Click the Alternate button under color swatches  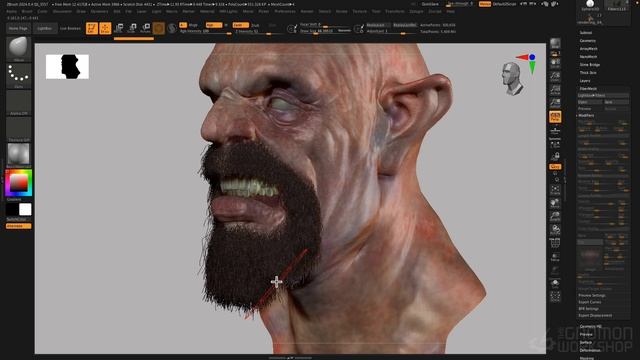point(18,226)
